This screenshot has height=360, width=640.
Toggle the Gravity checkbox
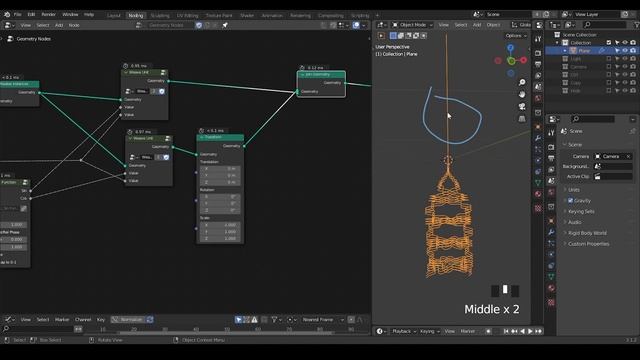click(571, 201)
